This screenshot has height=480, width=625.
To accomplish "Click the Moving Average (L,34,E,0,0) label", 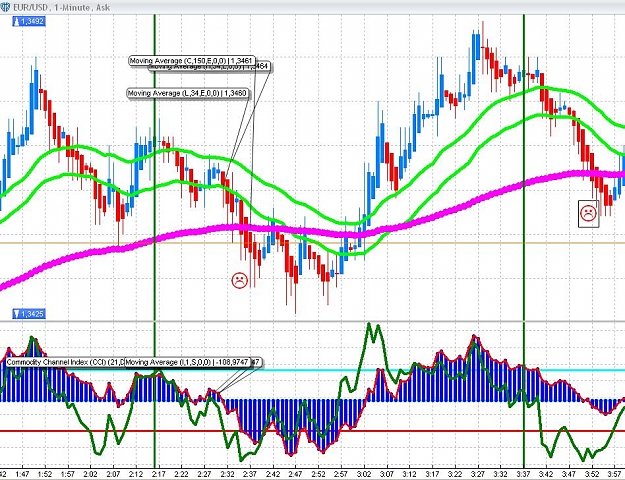I will click(x=188, y=93).
